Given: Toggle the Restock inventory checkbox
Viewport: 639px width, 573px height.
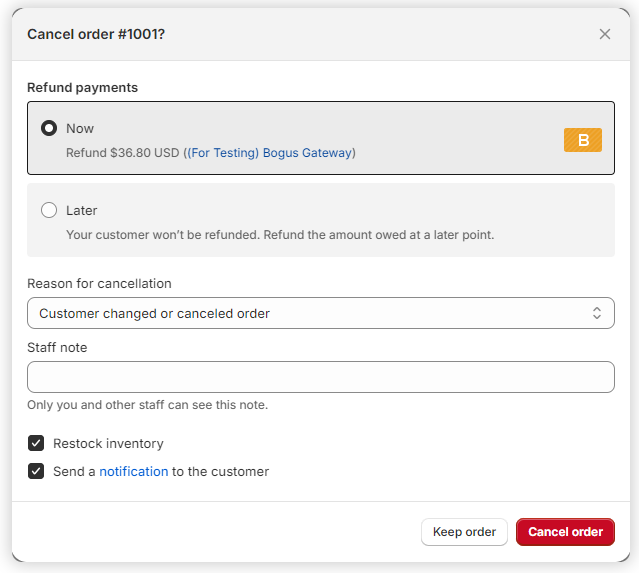Looking at the screenshot, I should pos(36,443).
